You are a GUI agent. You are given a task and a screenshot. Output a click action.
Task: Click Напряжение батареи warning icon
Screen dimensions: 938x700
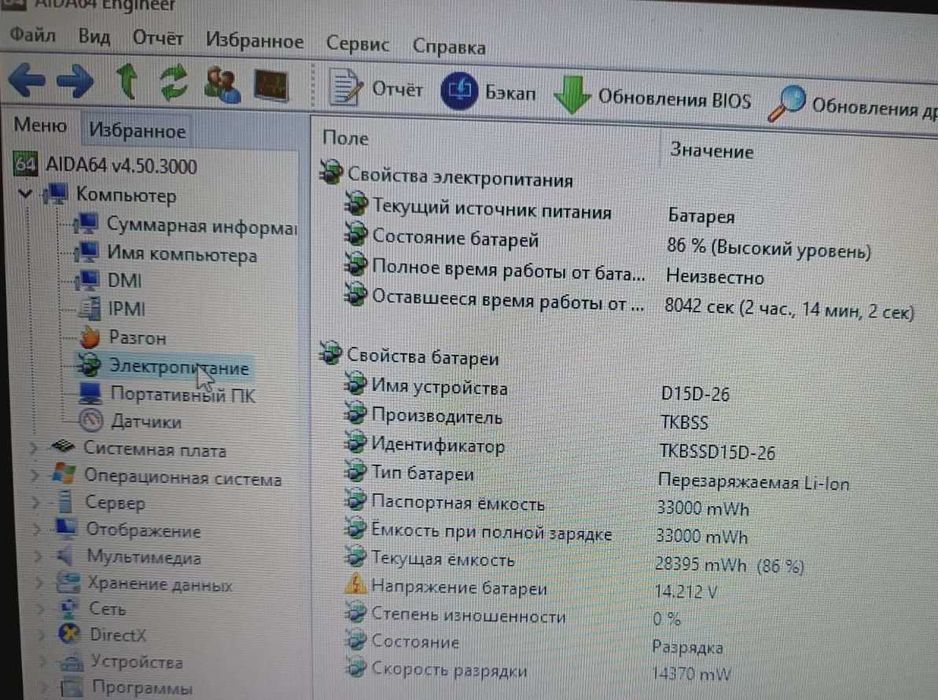point(355,584)
